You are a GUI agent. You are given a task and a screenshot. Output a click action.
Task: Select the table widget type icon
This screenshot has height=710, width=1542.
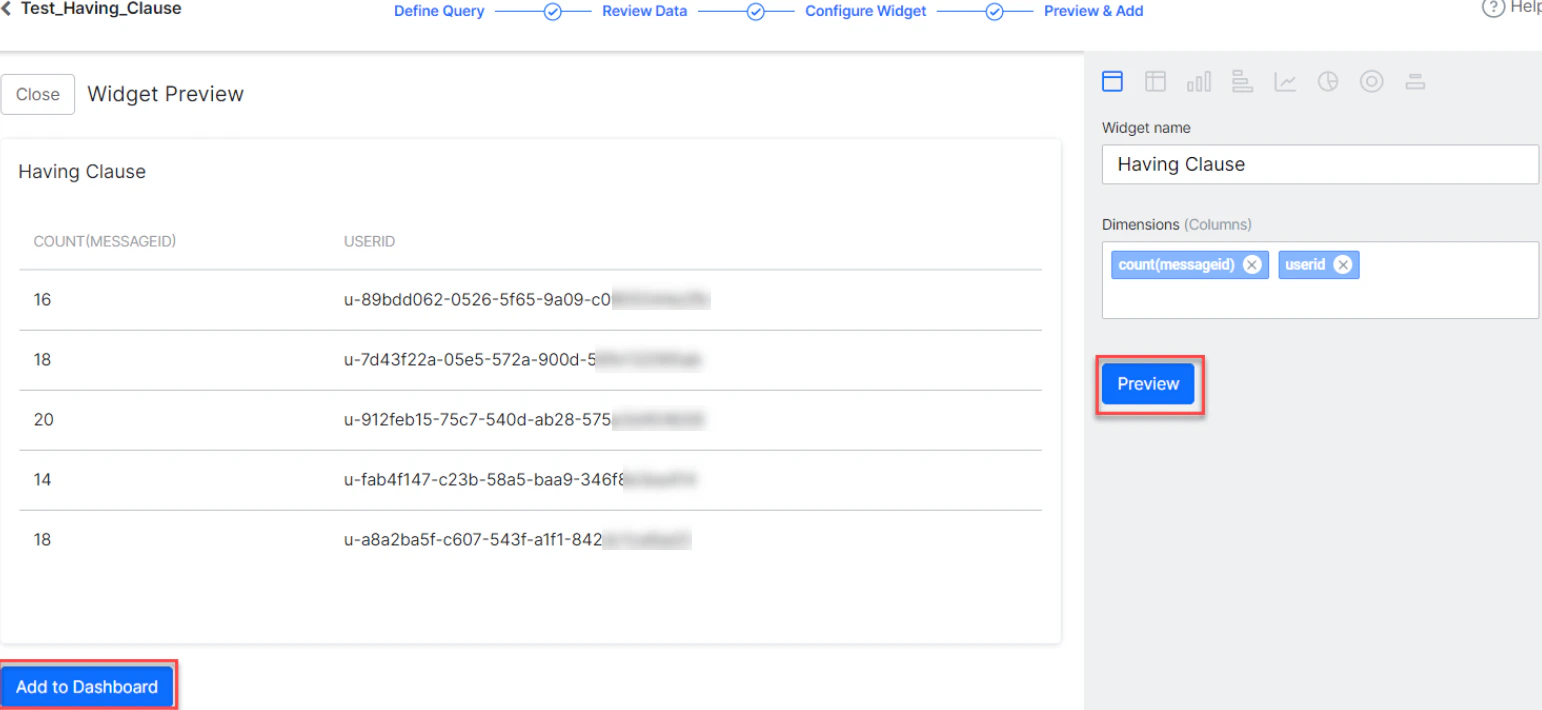tap(1112, 81)
